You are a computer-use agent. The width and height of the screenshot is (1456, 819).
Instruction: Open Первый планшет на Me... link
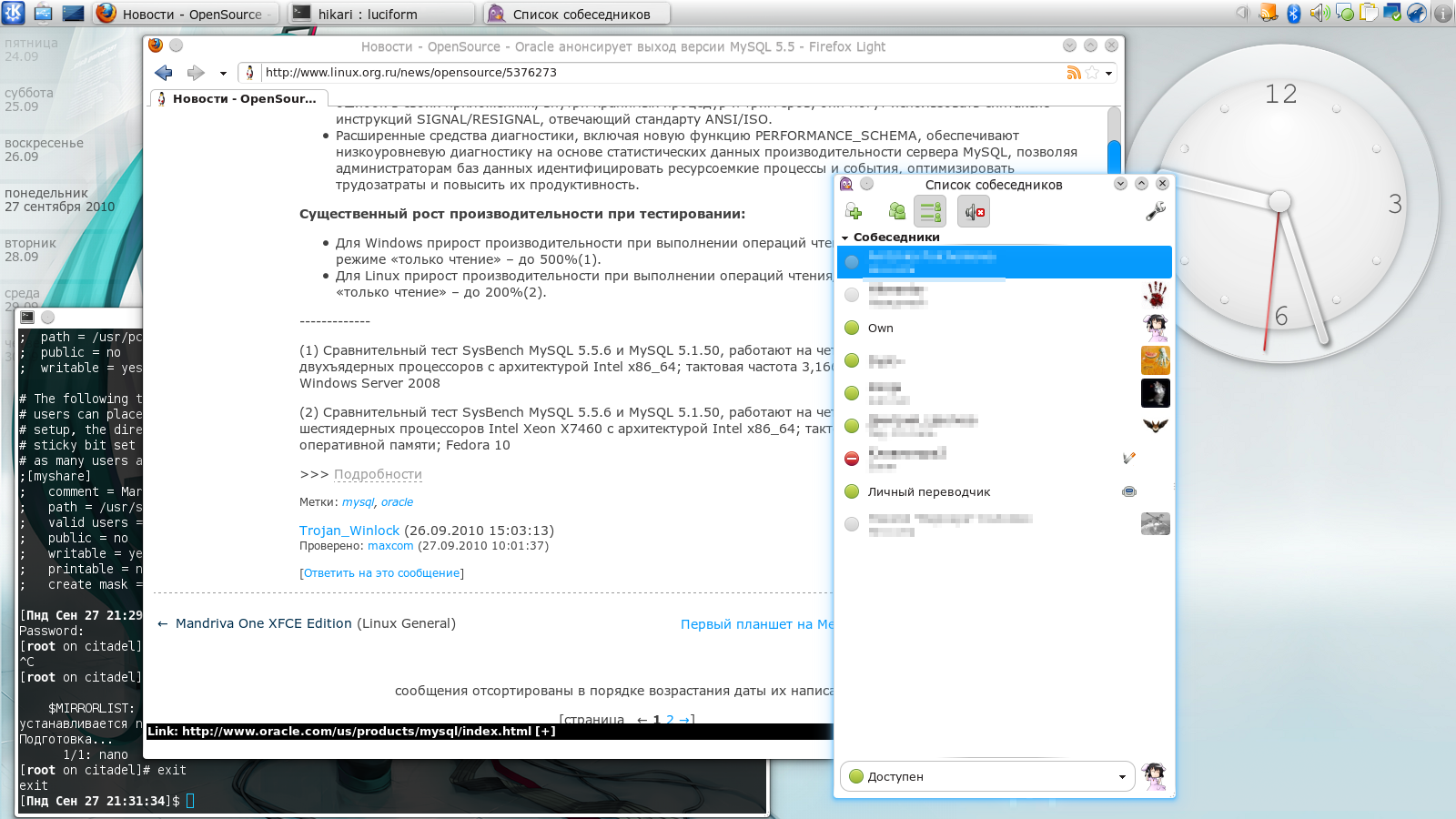pos(757,624)
